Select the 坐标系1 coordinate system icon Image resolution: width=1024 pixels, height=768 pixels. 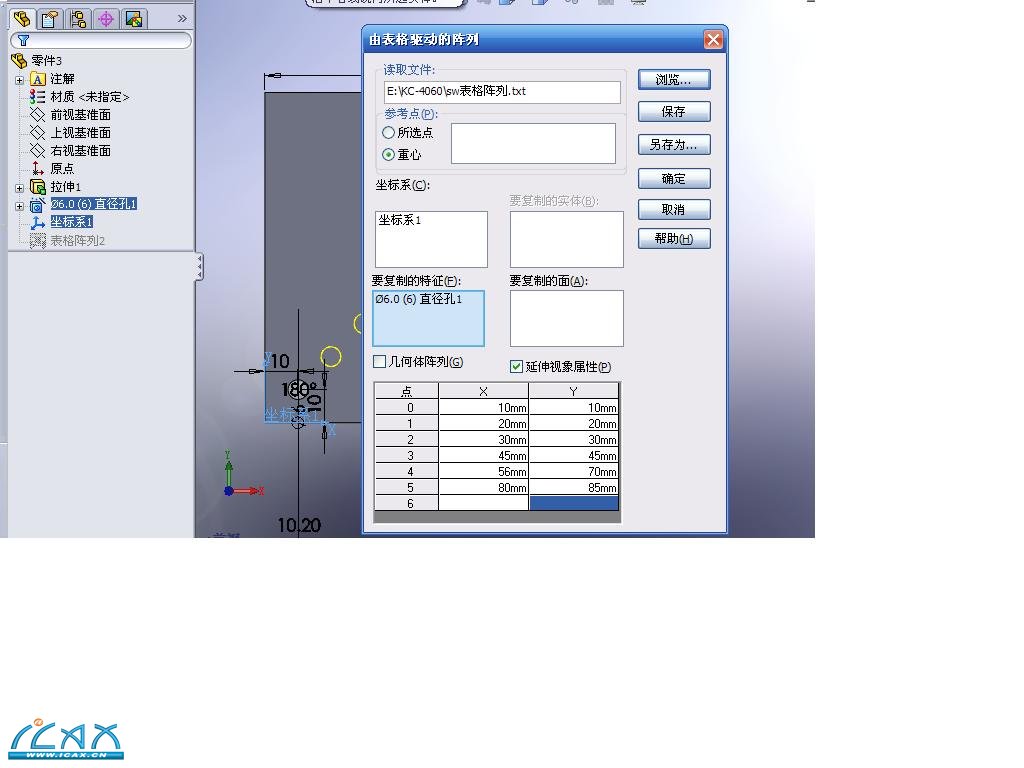click(38, 223)
